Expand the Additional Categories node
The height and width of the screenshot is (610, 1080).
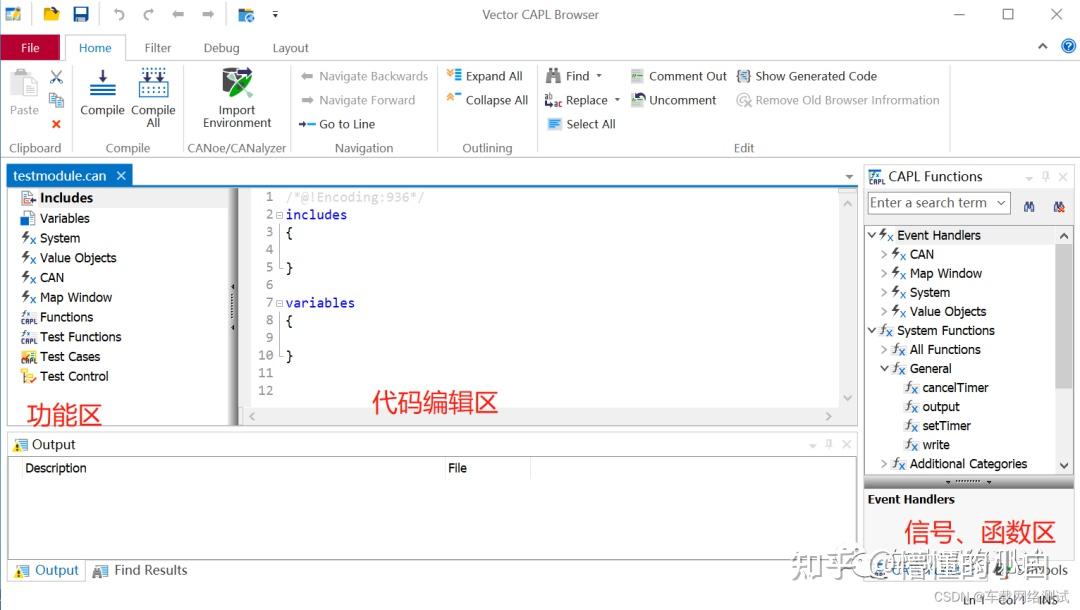886,463
